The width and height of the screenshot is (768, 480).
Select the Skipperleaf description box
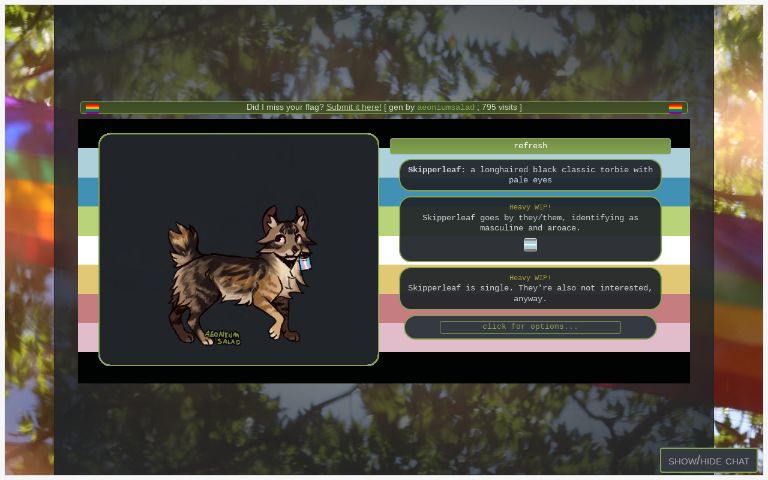click(x=530, y=175)
